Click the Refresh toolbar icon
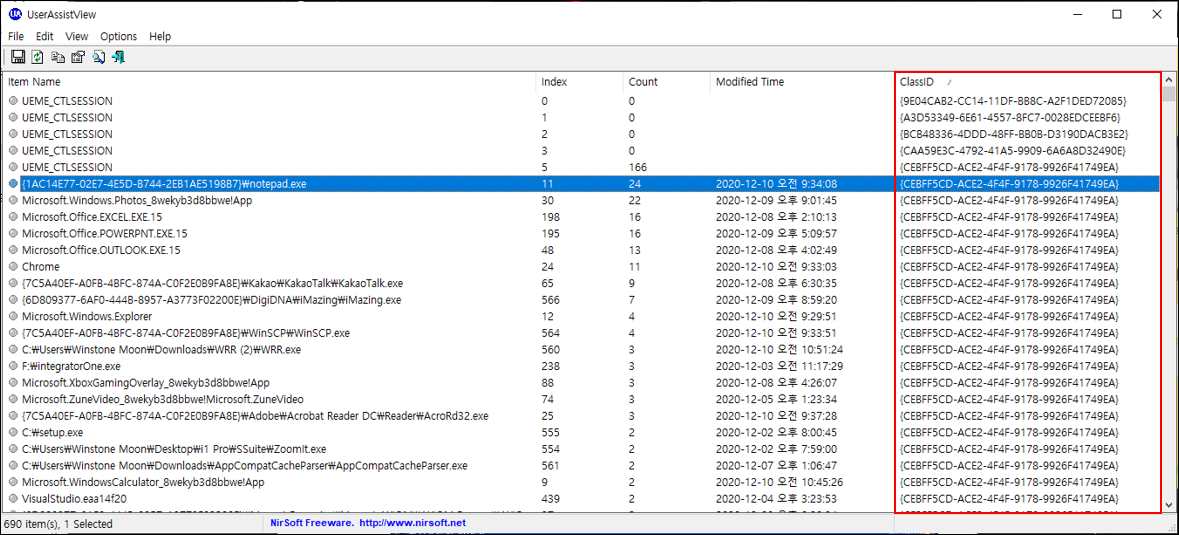Image resolution: width=1179 pixels, height=535 pixels. [x=38, y=57]
